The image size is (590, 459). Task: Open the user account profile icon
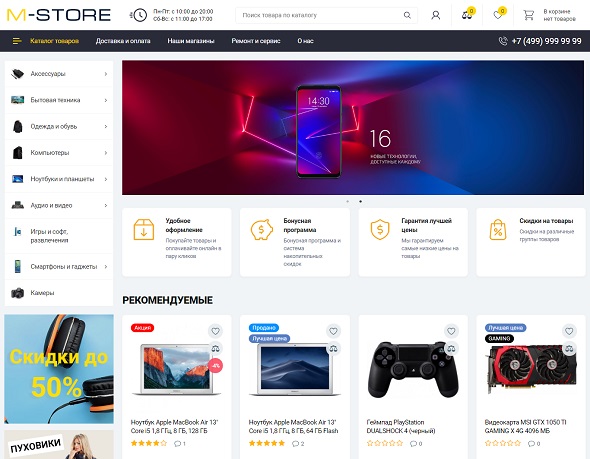436,15
